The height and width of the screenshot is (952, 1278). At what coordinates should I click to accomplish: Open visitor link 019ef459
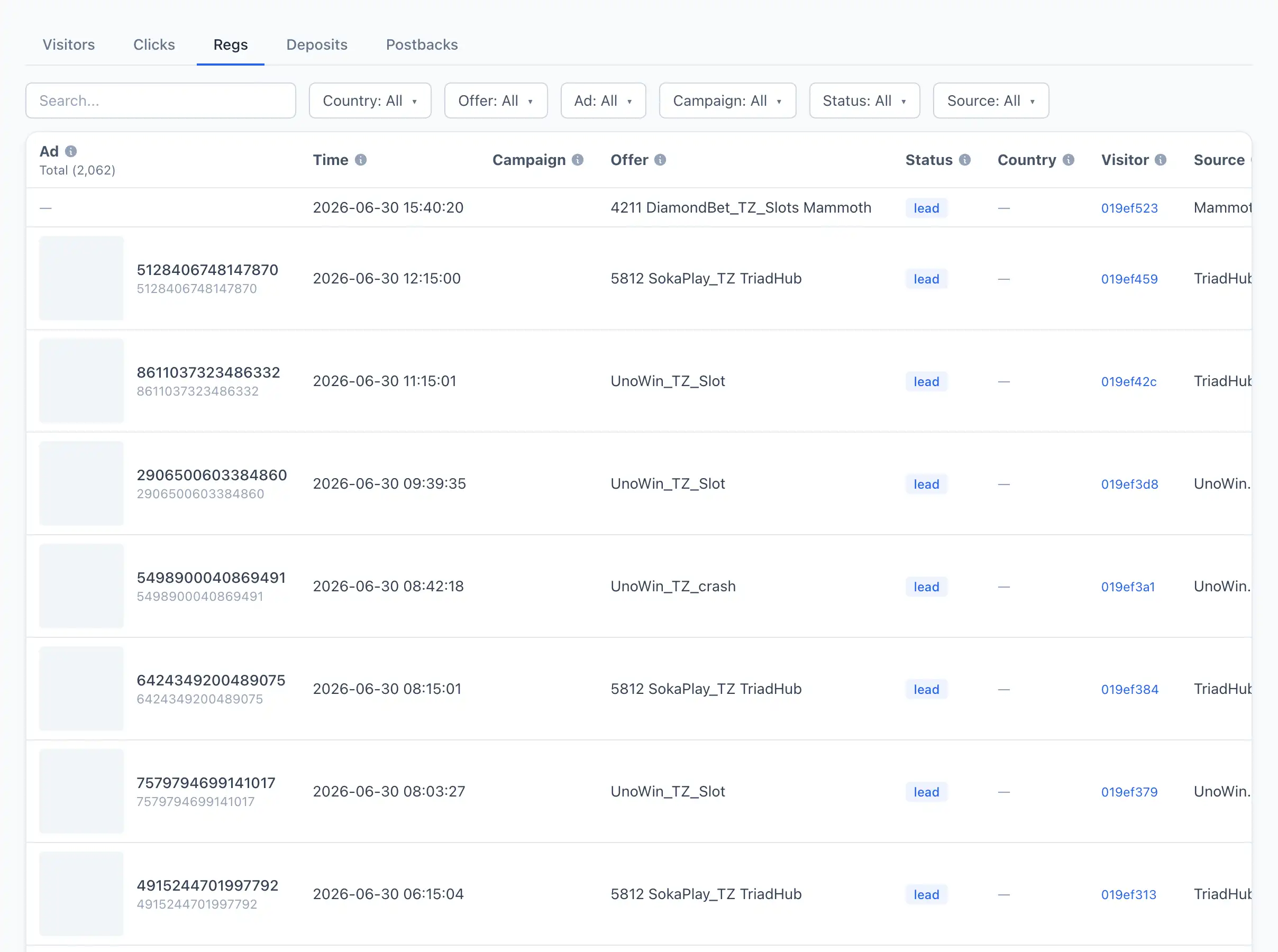[x=1129, y=279]
